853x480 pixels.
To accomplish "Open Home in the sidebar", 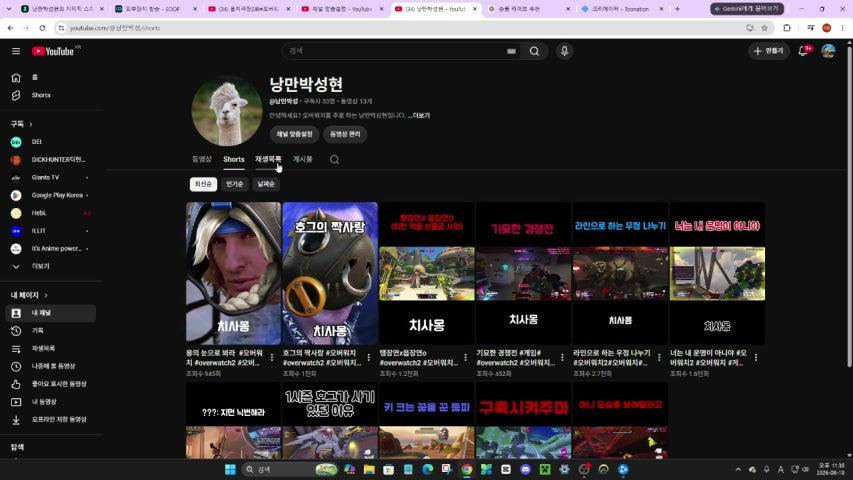I will coord(52,77).
